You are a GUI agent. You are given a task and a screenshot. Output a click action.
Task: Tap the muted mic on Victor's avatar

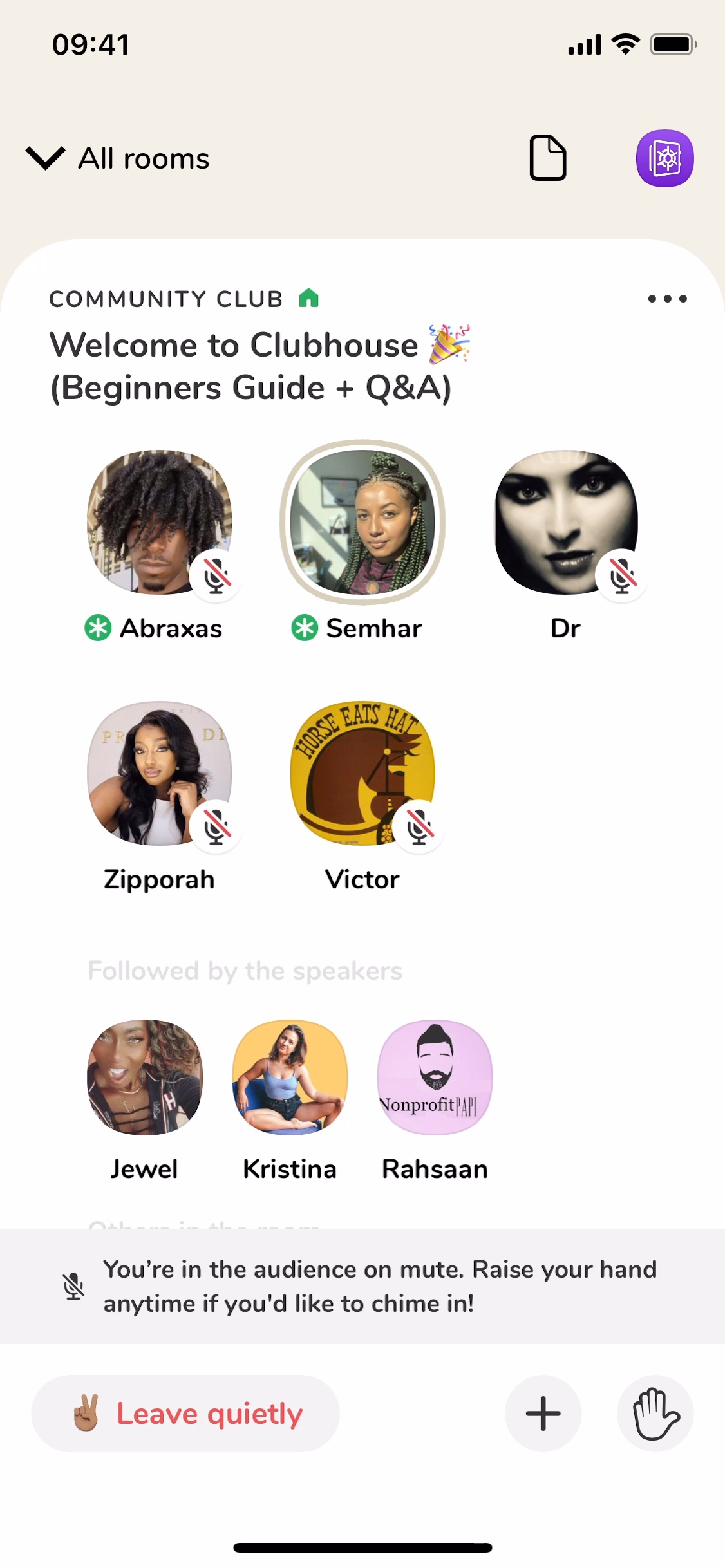click(419, 826)
